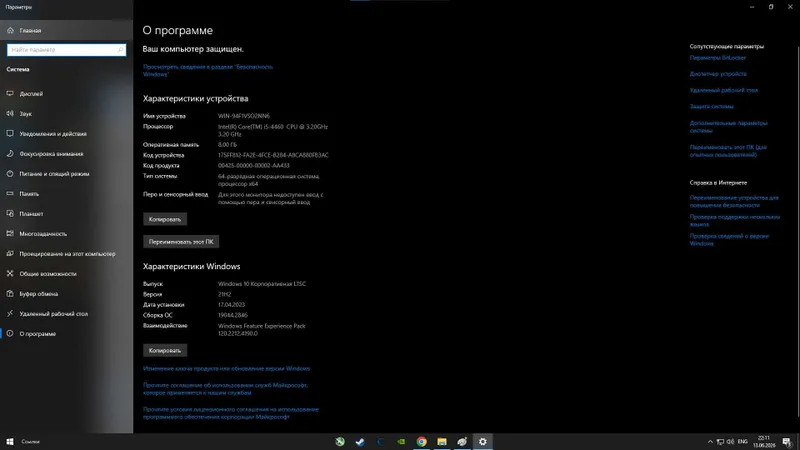Image resolution: width=800 pixels, height=450 pixels.
Task: Open Steam from the taskbar
Action: tap(360, 442)
